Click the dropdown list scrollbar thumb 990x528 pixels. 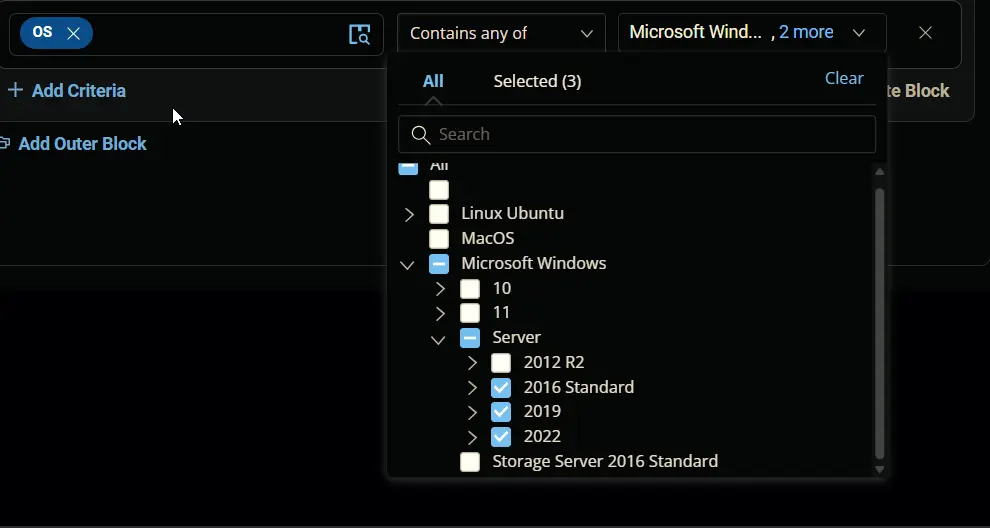(880, 323)
